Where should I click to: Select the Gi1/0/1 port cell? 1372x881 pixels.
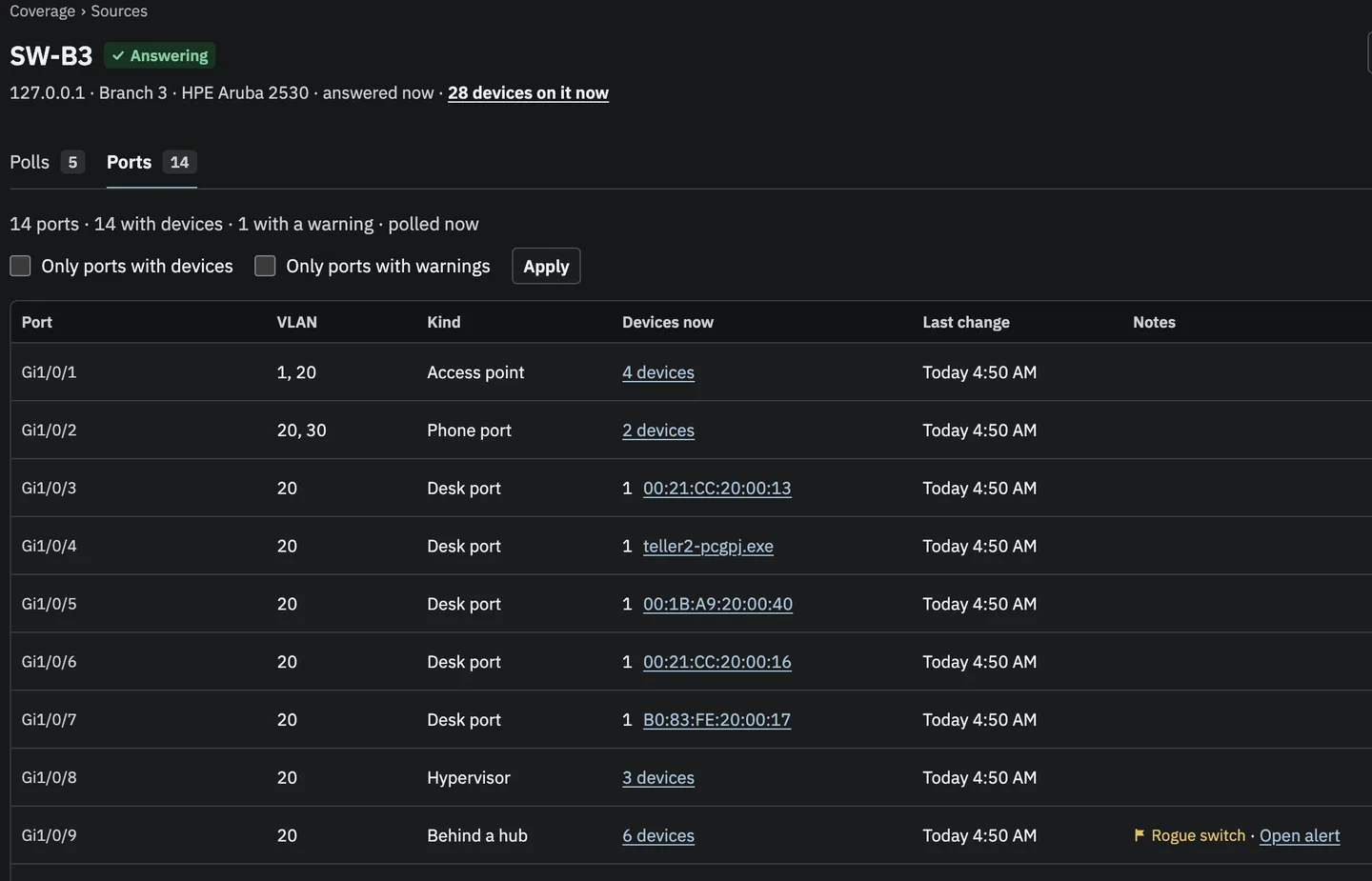tap(50, 372)
